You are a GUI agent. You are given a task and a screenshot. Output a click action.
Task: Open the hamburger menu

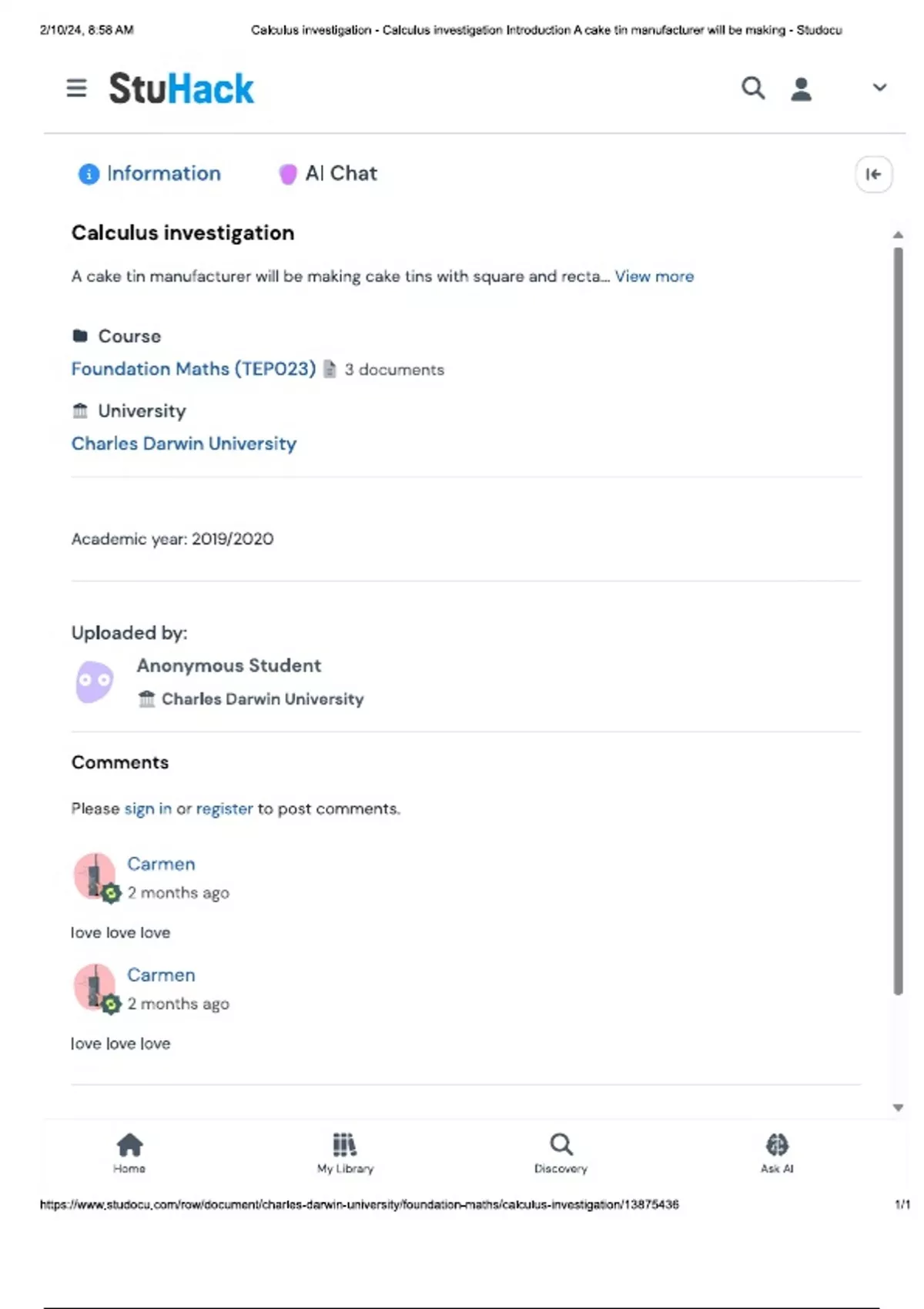(76, 88)
